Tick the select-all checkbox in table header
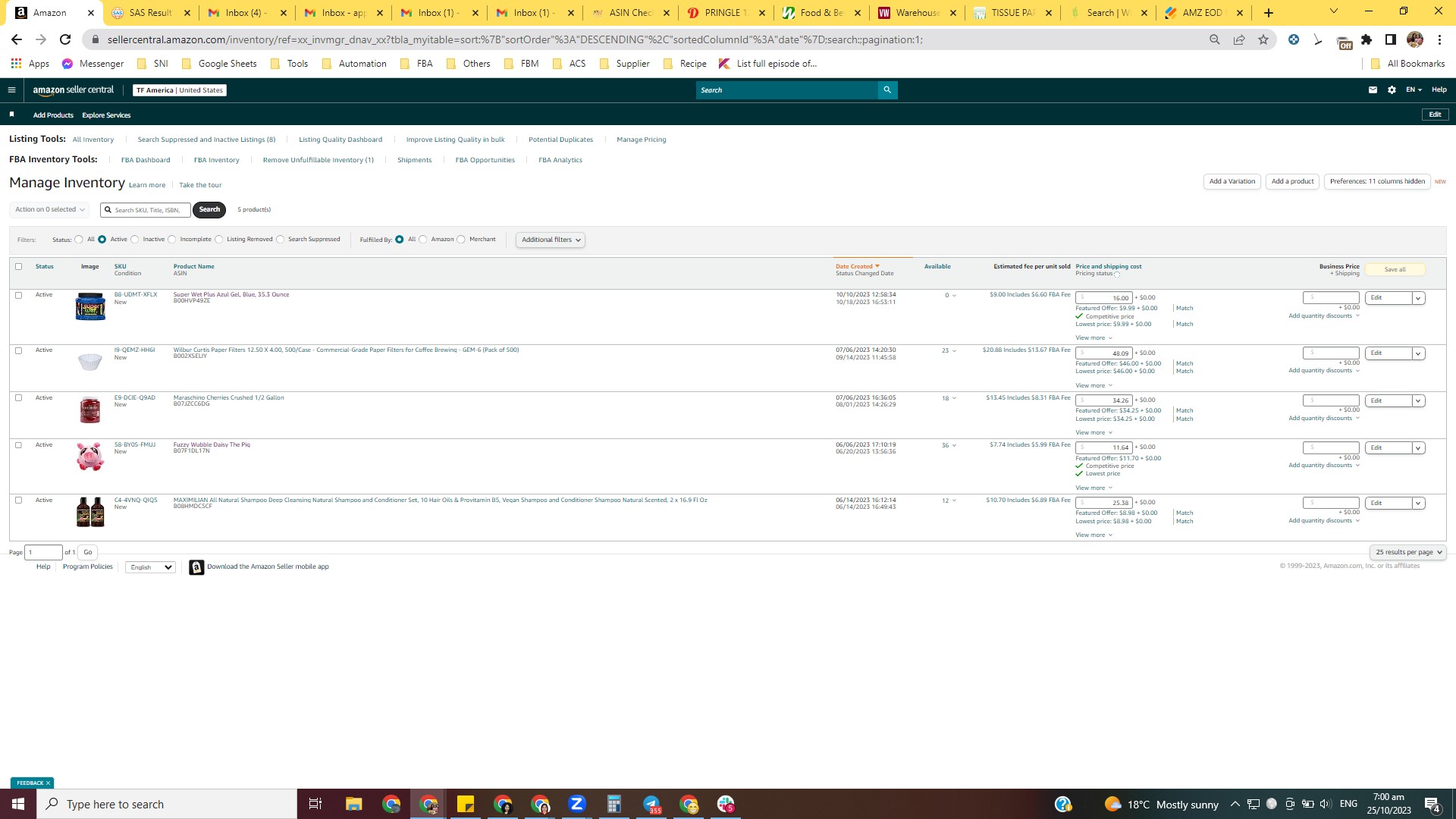 point(19,266)
